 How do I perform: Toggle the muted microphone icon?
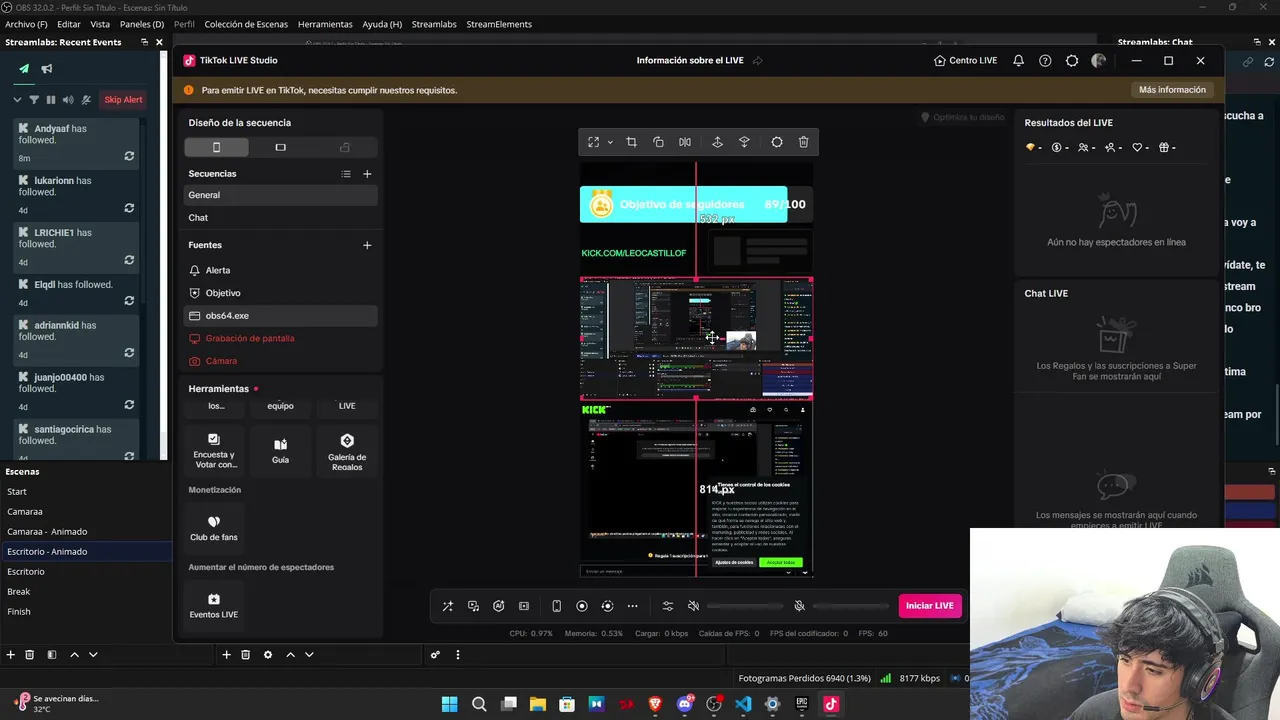(x=799, y=606)
